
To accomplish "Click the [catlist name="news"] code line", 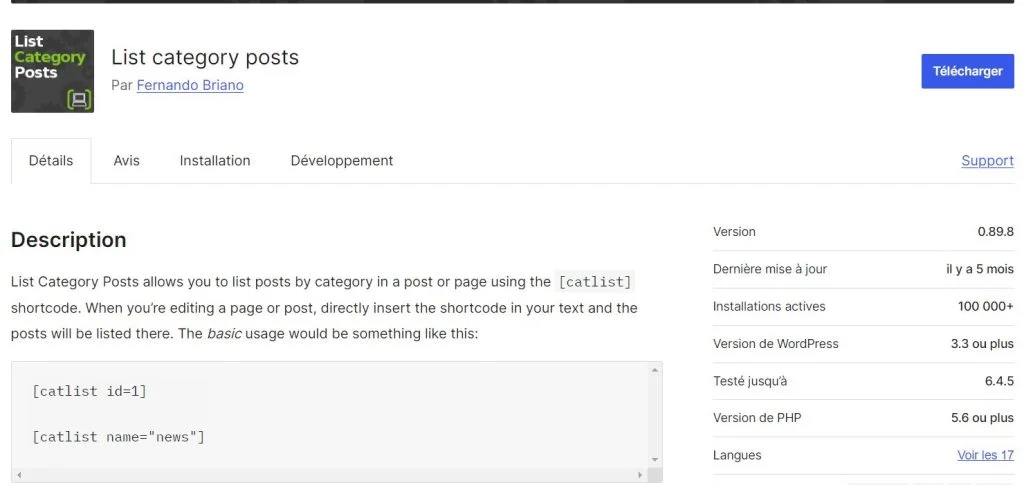I will tap(118, 437).
